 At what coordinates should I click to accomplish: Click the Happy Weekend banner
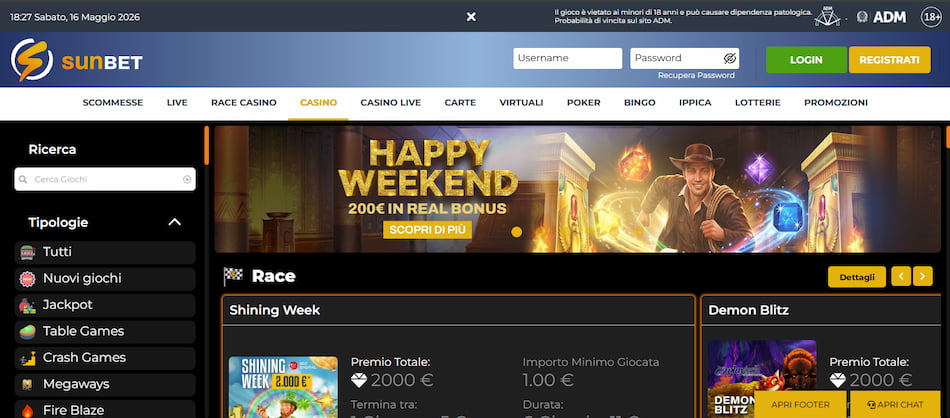pos(577,189)
